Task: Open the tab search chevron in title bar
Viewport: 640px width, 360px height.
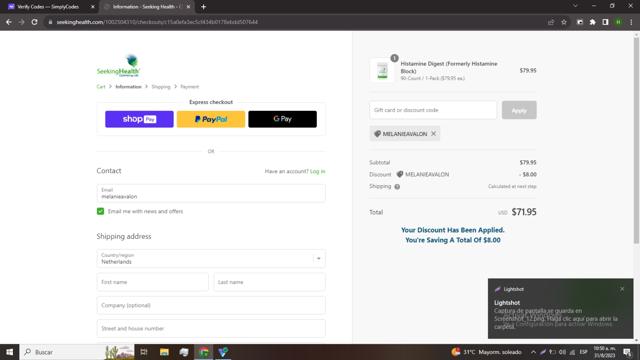Action: 575,6
